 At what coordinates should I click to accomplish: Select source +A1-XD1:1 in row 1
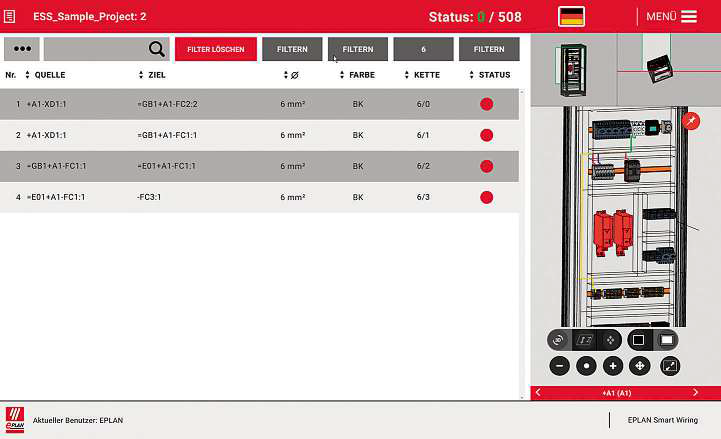[x=46, y=104]
